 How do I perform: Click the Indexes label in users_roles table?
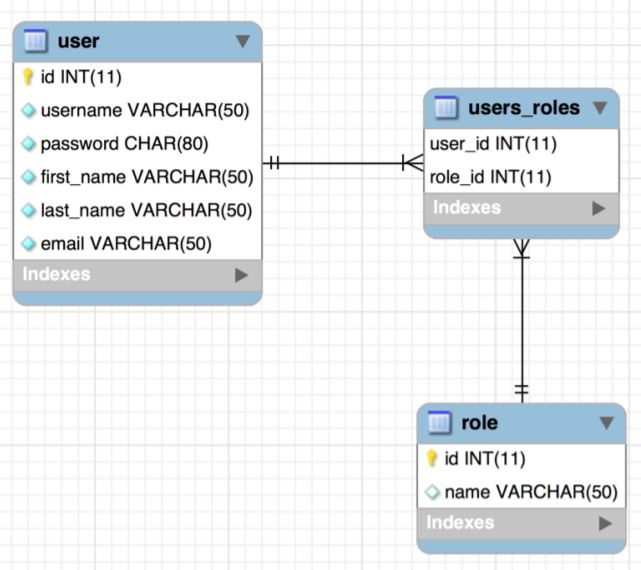tap(467, 207)
